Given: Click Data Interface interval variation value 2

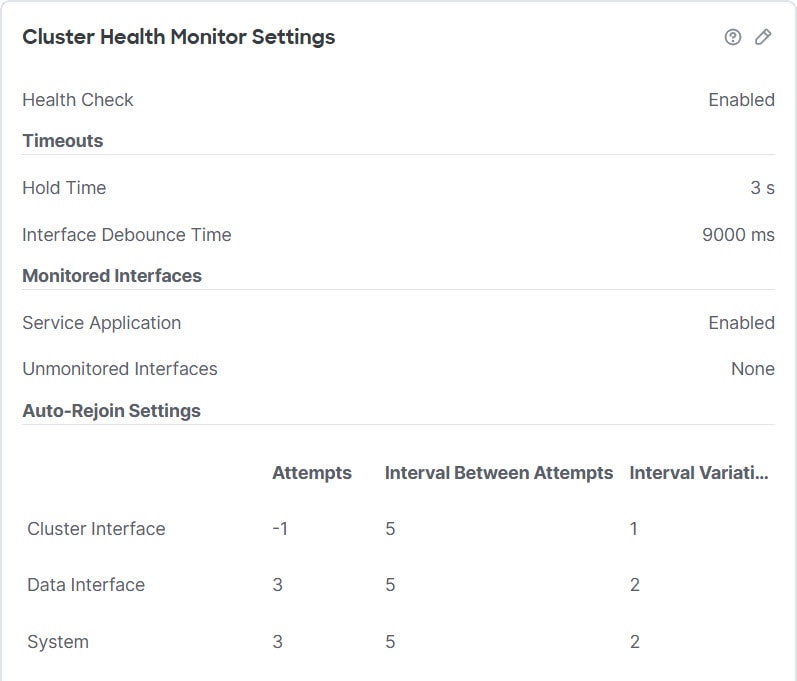Looking at the screenshot, I should (634, 585).
